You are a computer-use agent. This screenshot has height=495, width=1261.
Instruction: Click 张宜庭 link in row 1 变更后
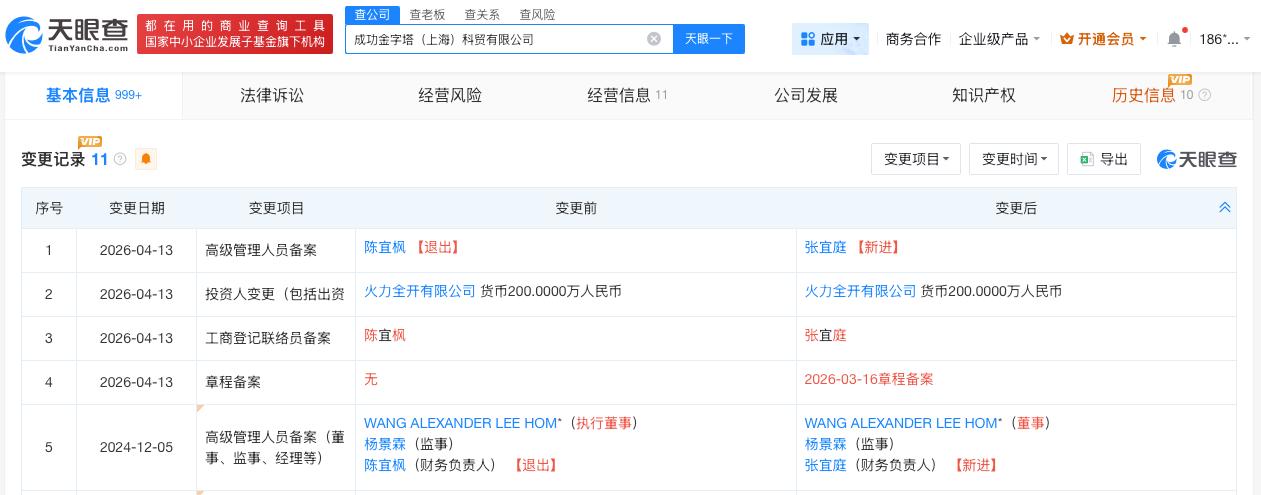click(826, 247)
